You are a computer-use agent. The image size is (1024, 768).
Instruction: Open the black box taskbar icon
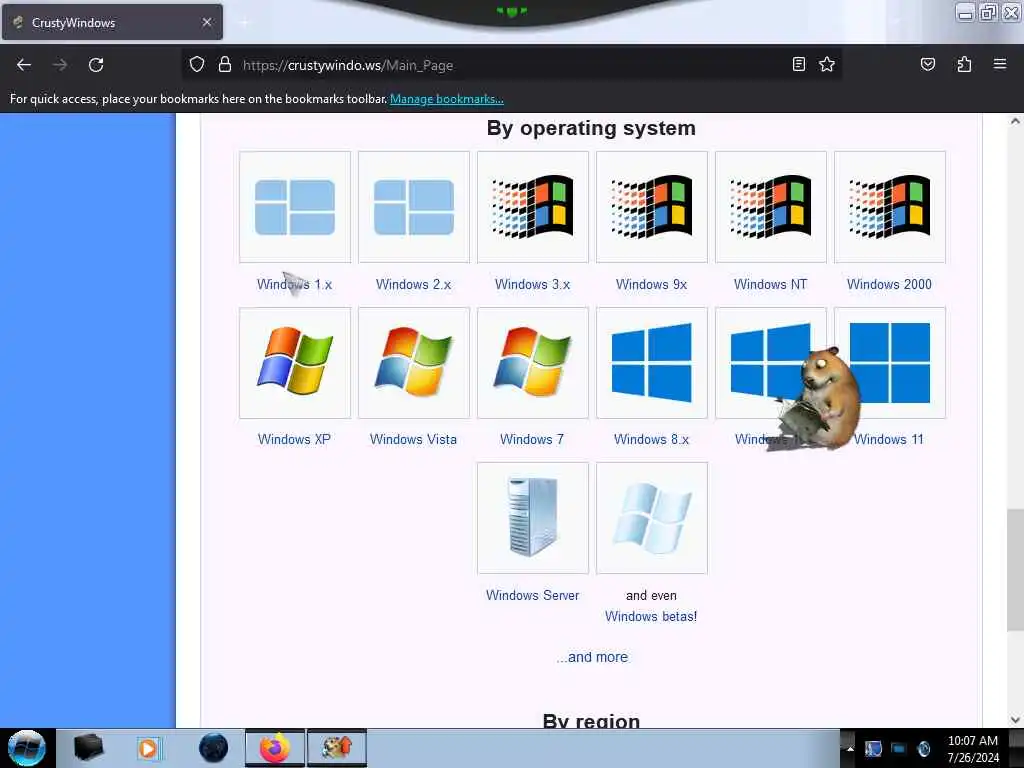pos(88,748)
